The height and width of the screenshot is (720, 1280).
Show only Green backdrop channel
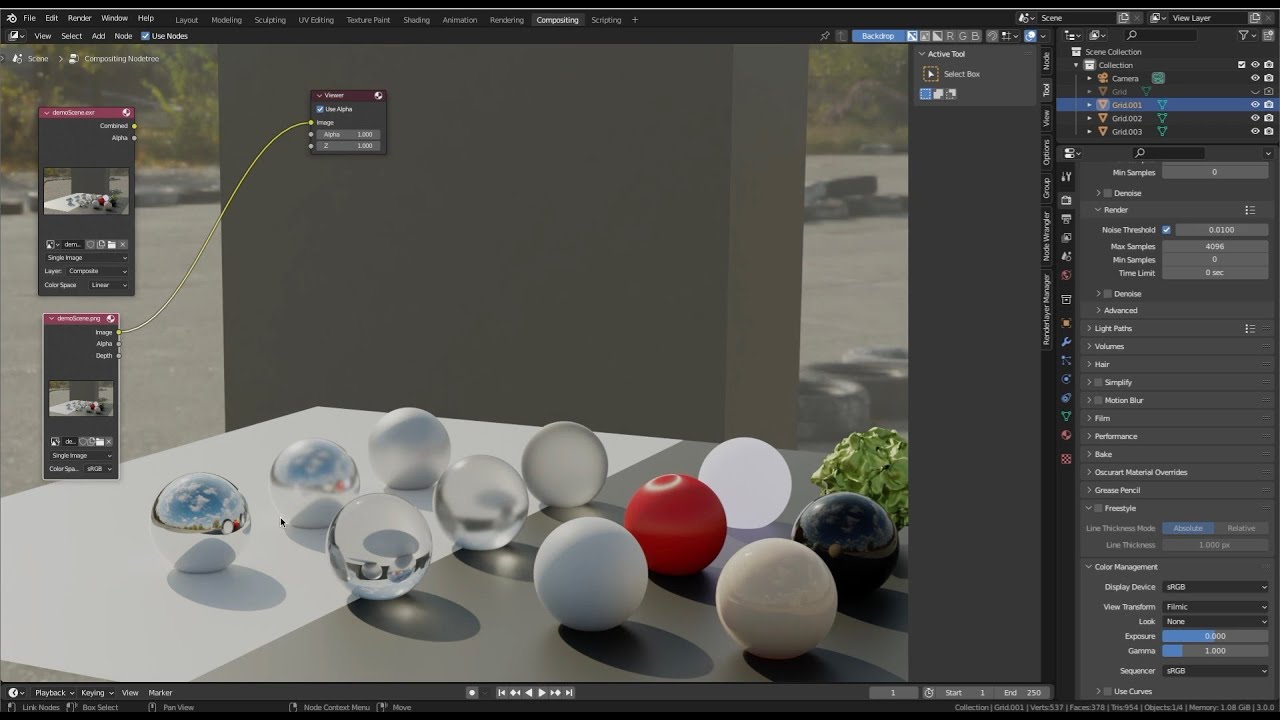click(963, 36)
